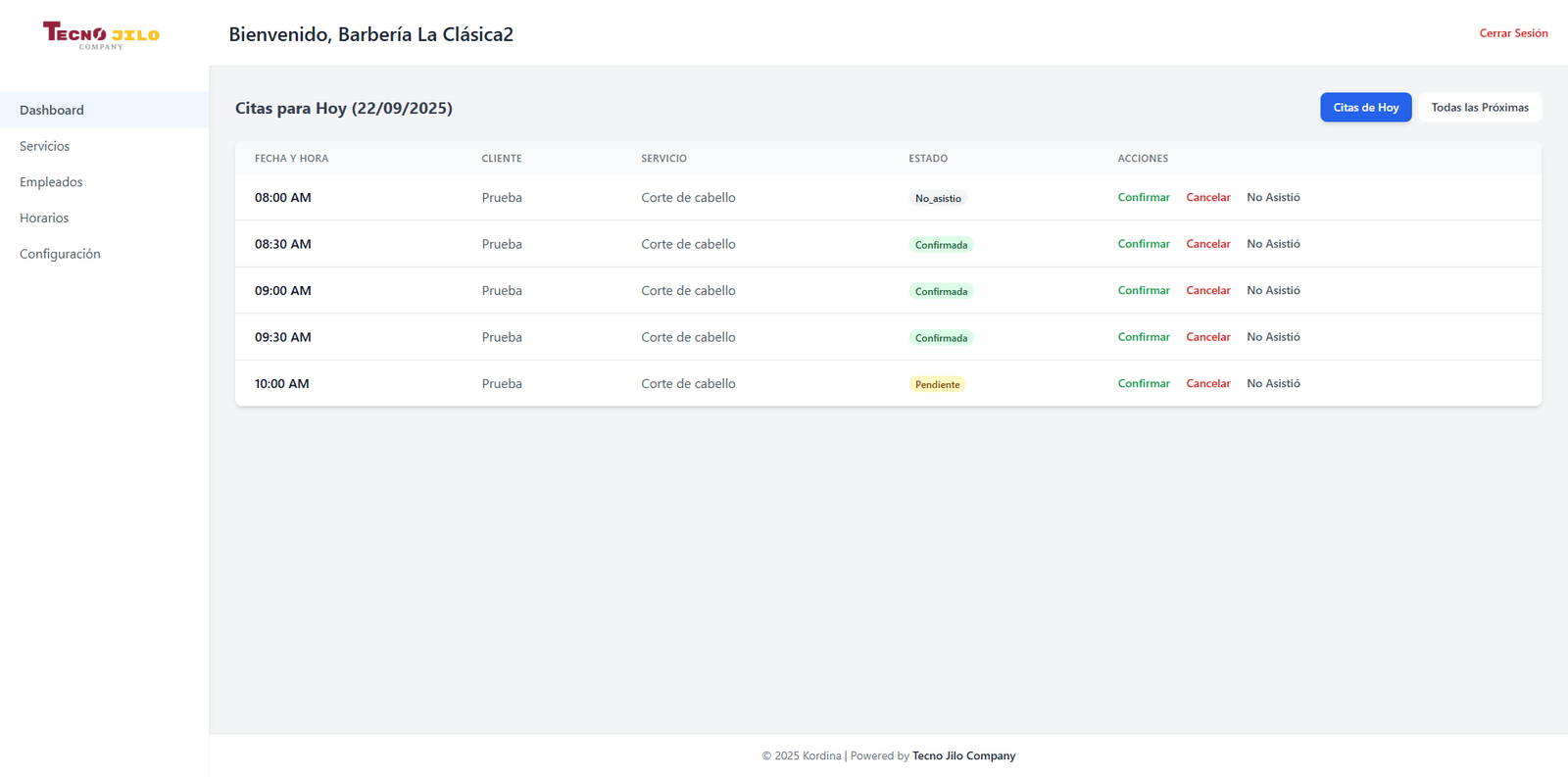Click the No_asistio status badge

point(938,198)
